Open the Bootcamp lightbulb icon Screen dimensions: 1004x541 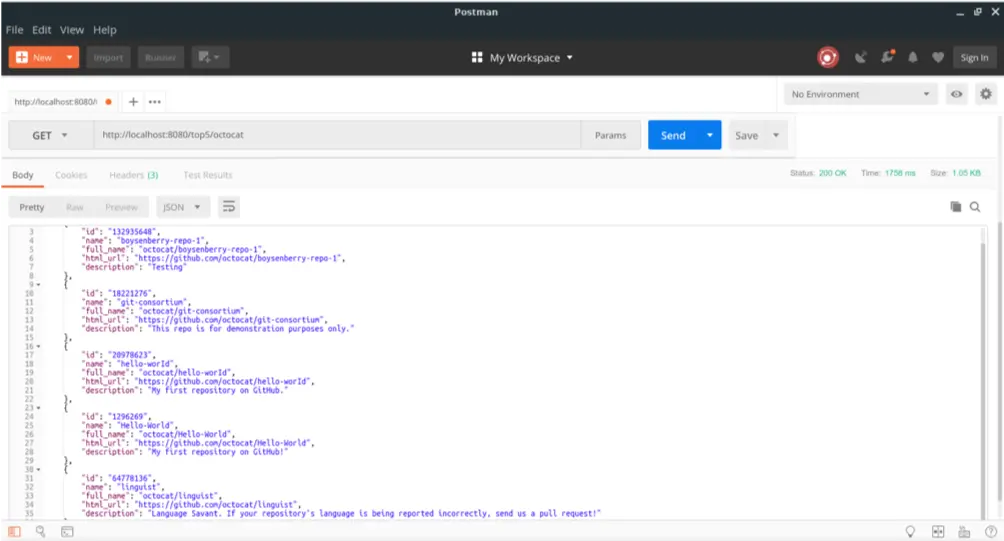(x=910, y=531)
